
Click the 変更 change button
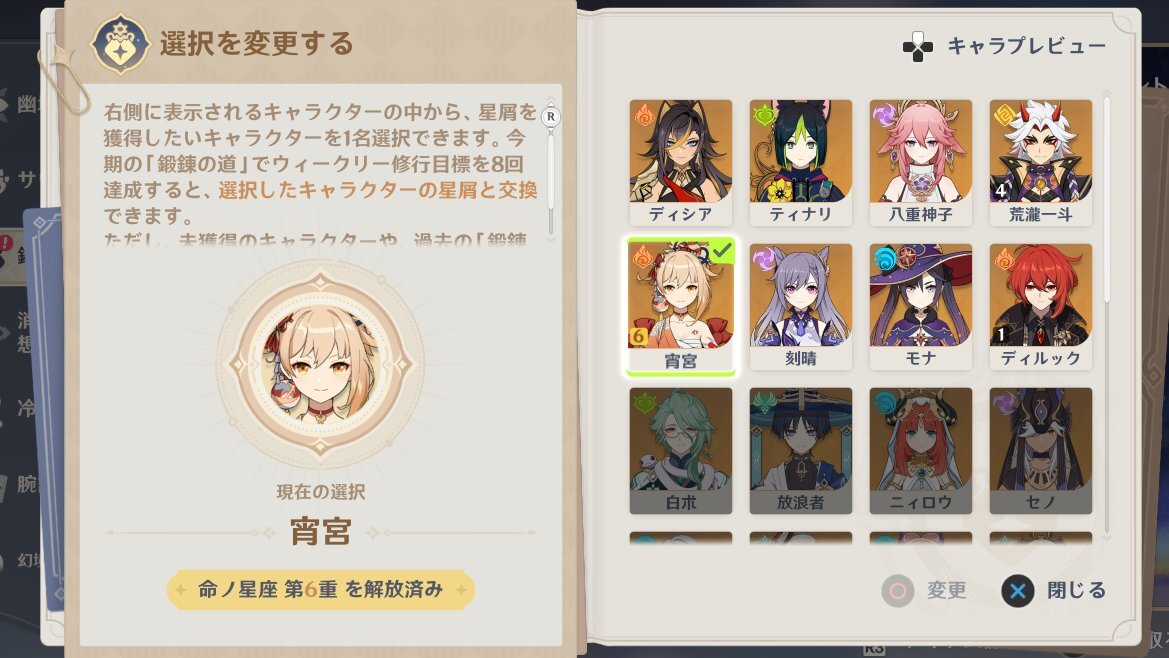[924, 591]
